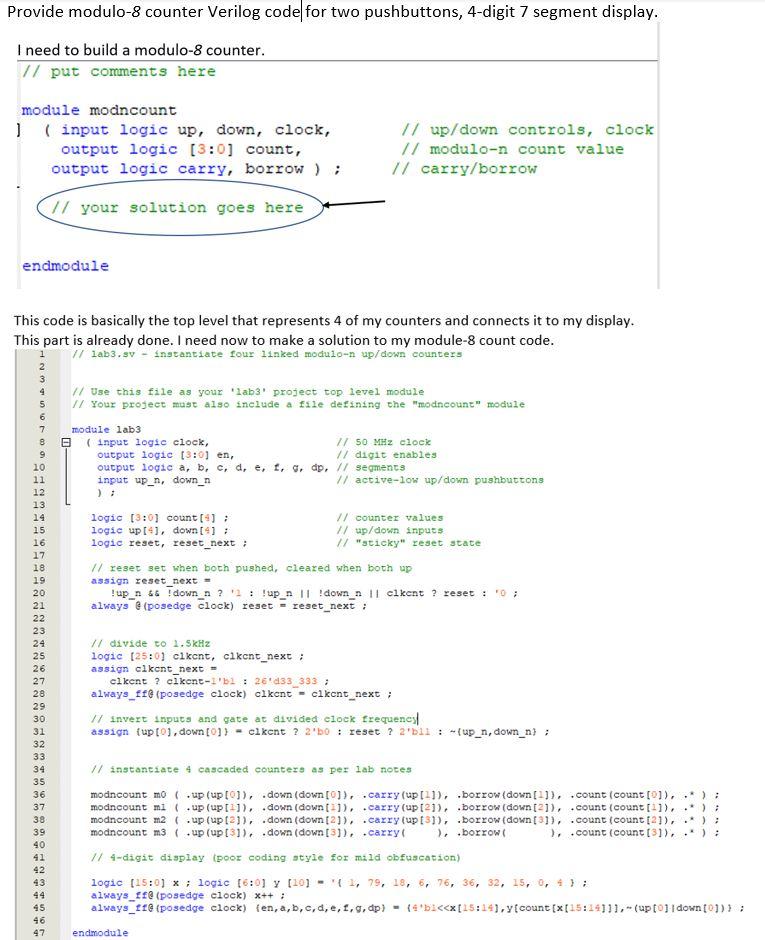Viewport: 765px width, 940px height.
Task: Click "always @(posedge clock) reset = reset_next" line
Action: [228, 605]
